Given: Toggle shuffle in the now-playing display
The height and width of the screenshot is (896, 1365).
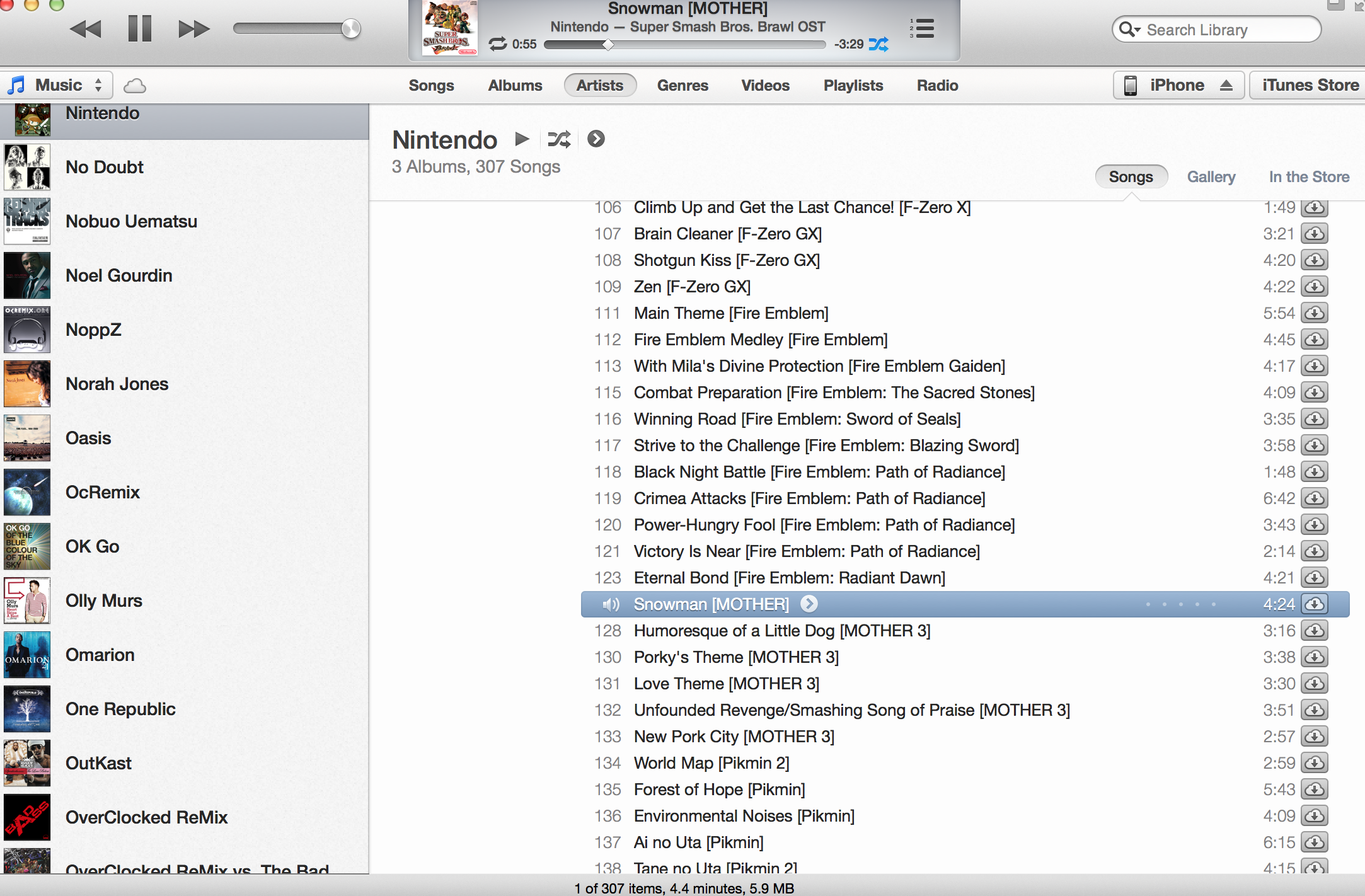Looking at the screenshot, I should pyautogui.click(x=878, y=44).
